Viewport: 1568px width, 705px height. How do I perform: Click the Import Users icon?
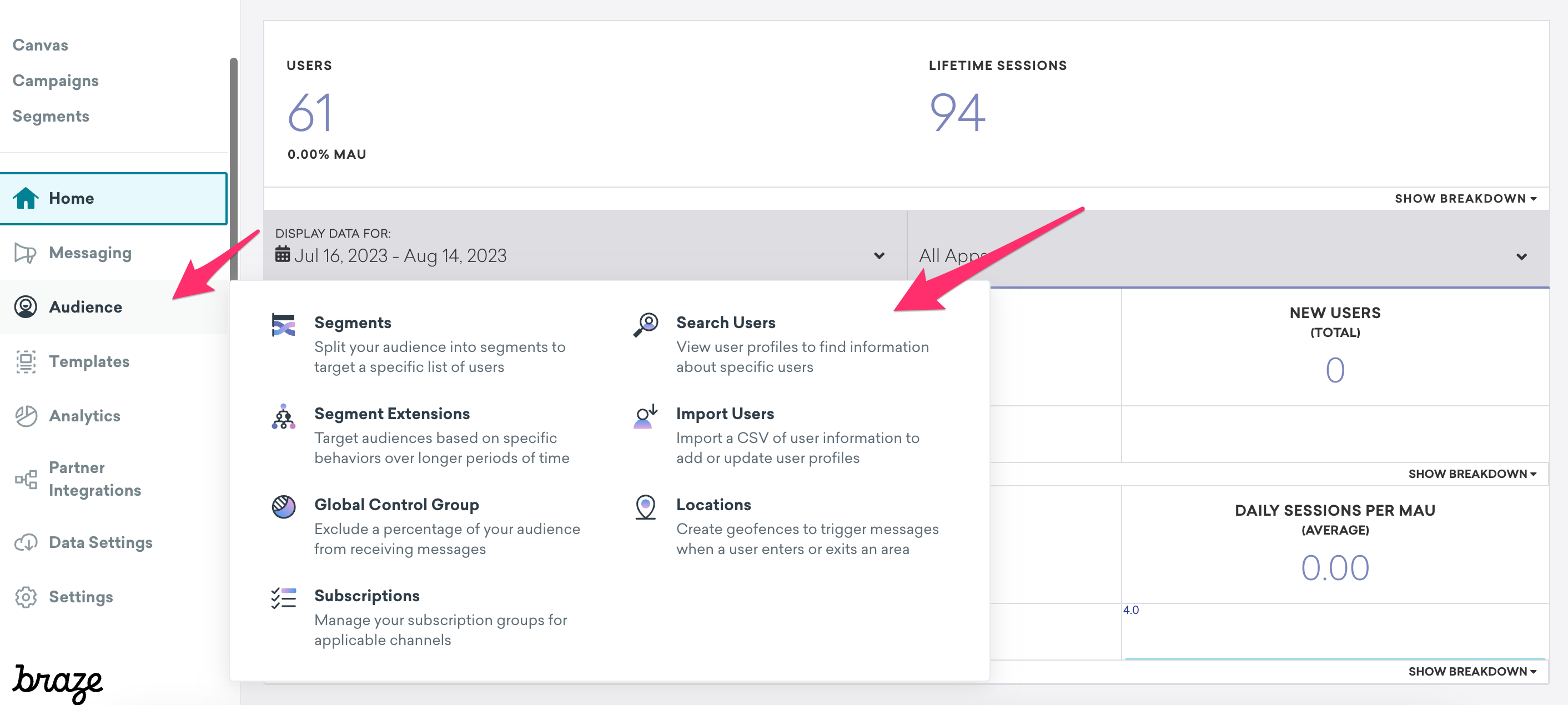(645, 416)
